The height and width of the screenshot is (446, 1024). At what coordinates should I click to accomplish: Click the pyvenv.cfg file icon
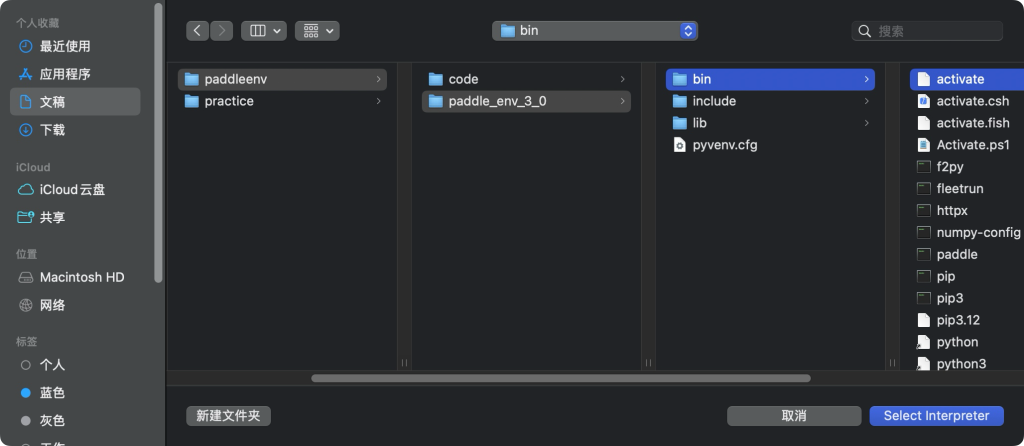(680, 145)
